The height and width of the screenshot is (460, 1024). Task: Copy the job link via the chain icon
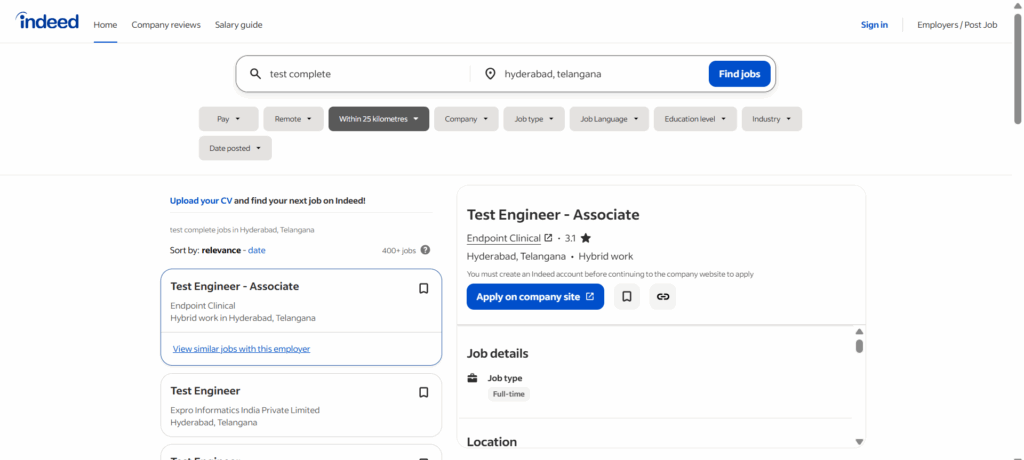pyautogui.click(x=663, y=297)
